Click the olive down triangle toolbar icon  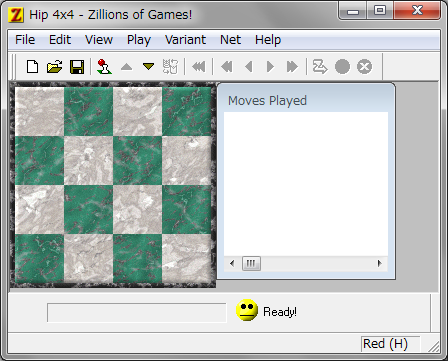click(148, 67)
